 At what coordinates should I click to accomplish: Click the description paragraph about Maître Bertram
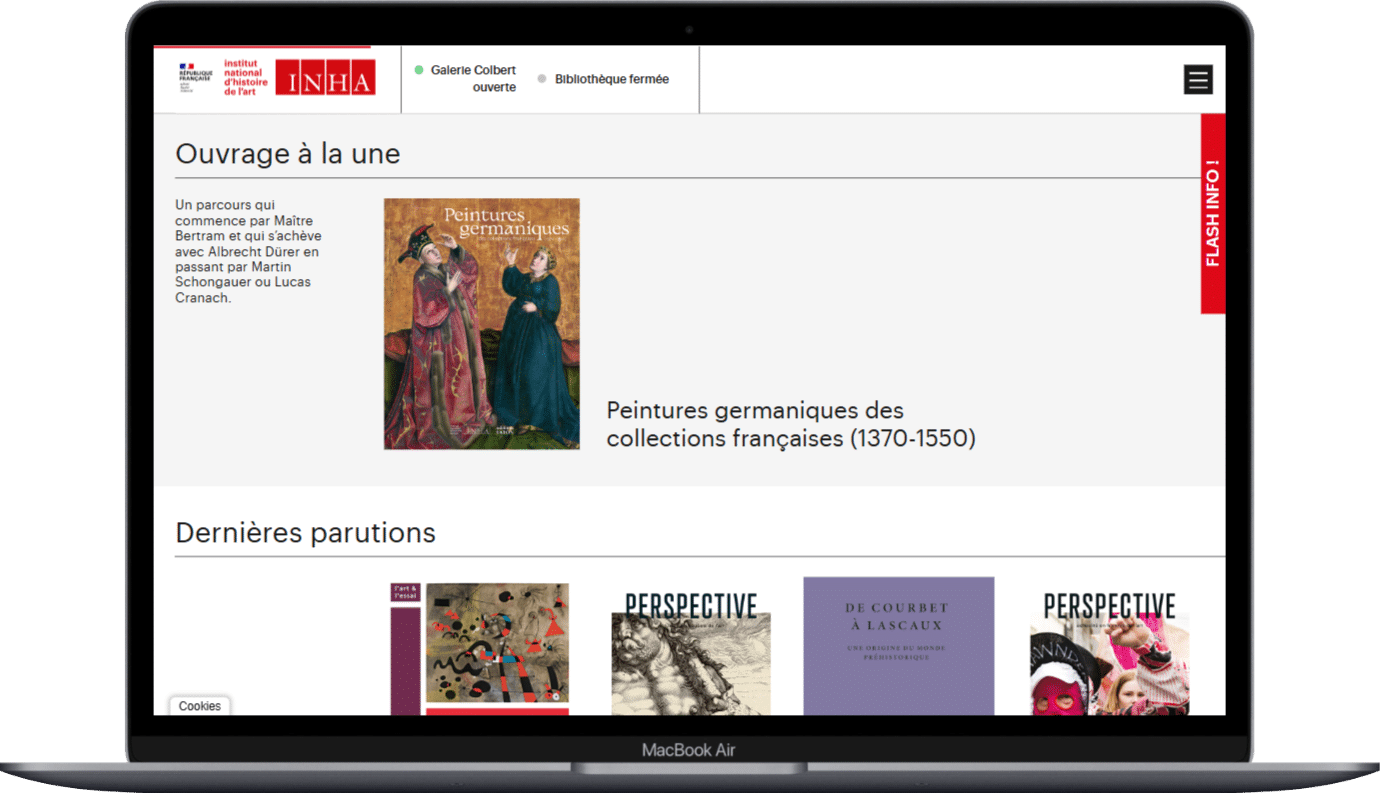tap(248, 251)
